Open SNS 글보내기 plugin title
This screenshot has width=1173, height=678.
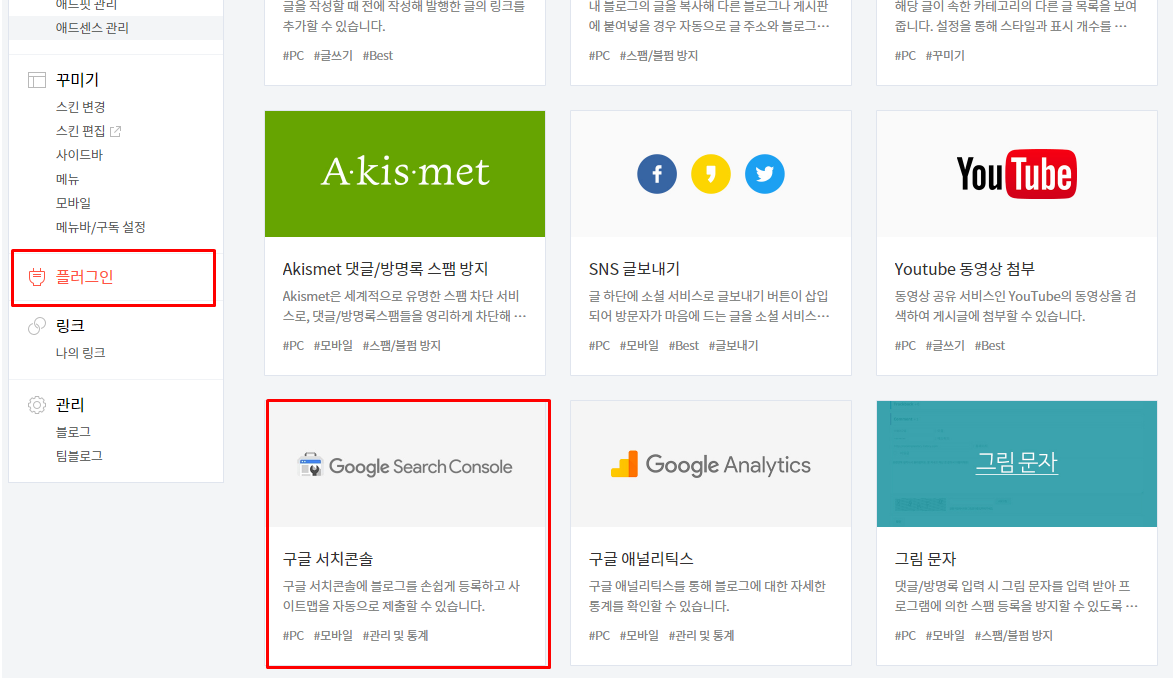click(x=634, y=269)
